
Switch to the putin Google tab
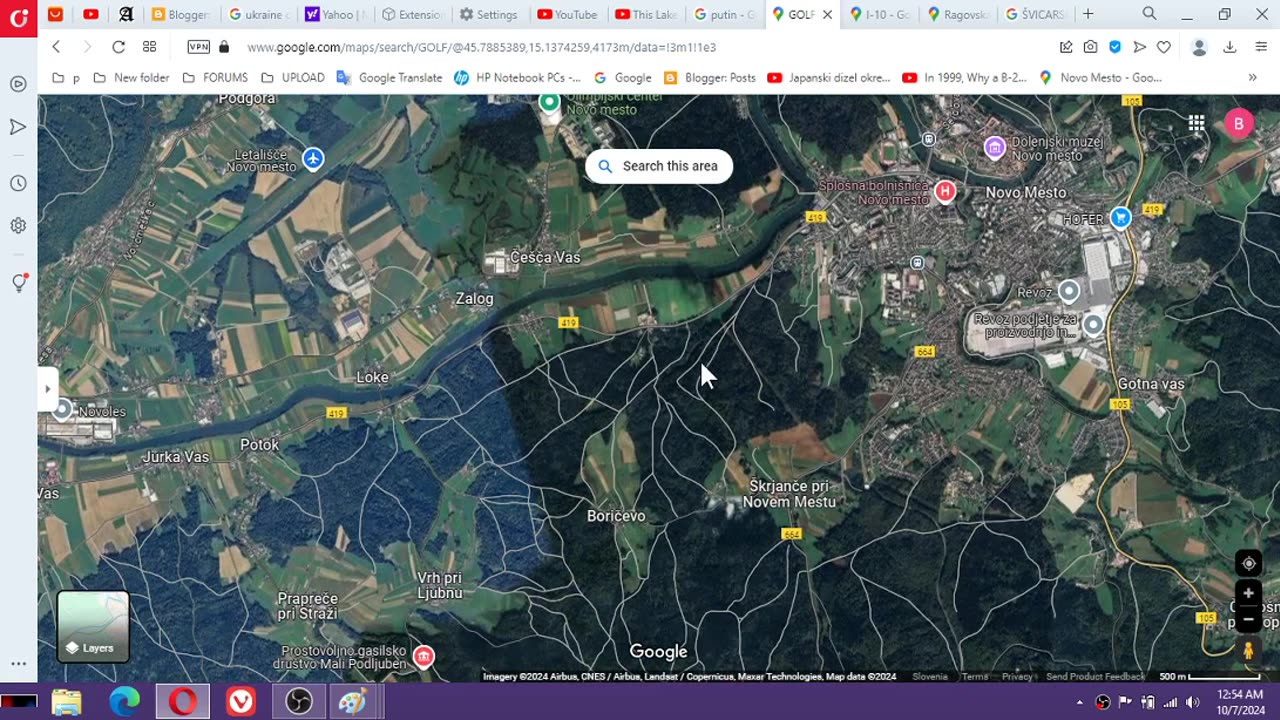click(x=724, y=14)
